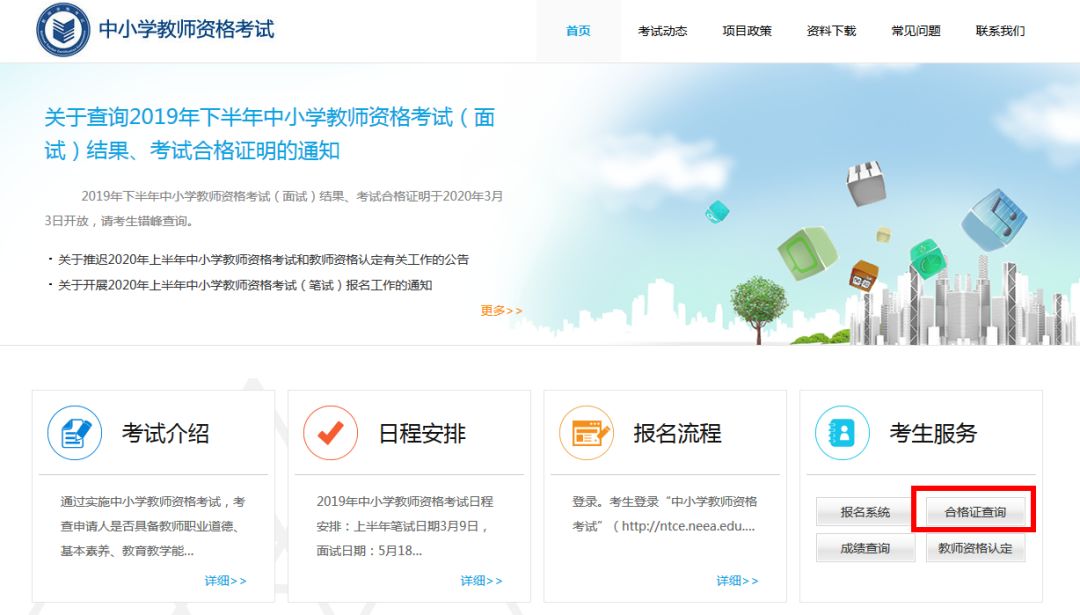Click the 日程安排 checkmark icon
The height and width of the screenshot is (615, 1080).
[x=330, y=433]
